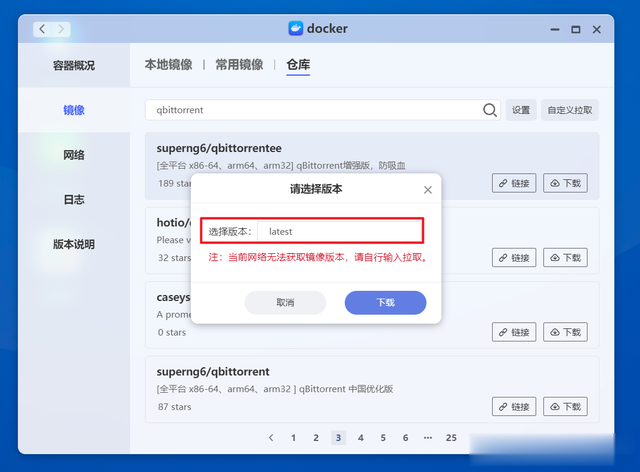Go to results page 5

(383, 438)
